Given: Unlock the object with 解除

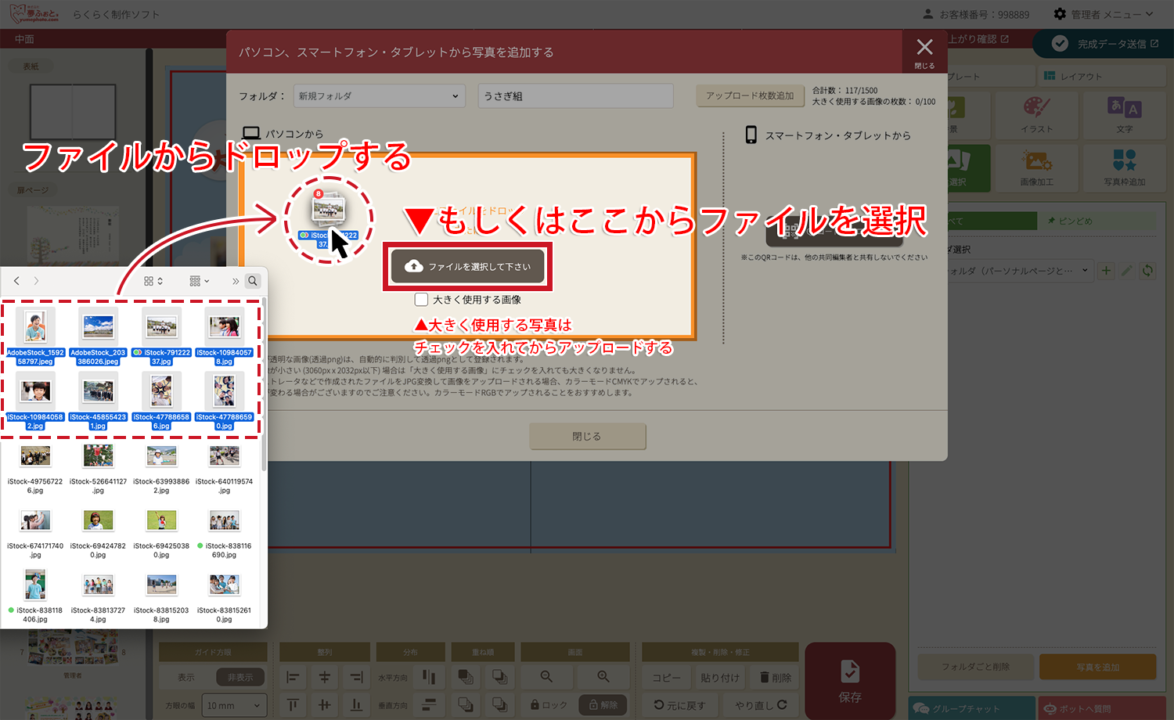Looking at the screenshot, I should click(x=603, y=704).
